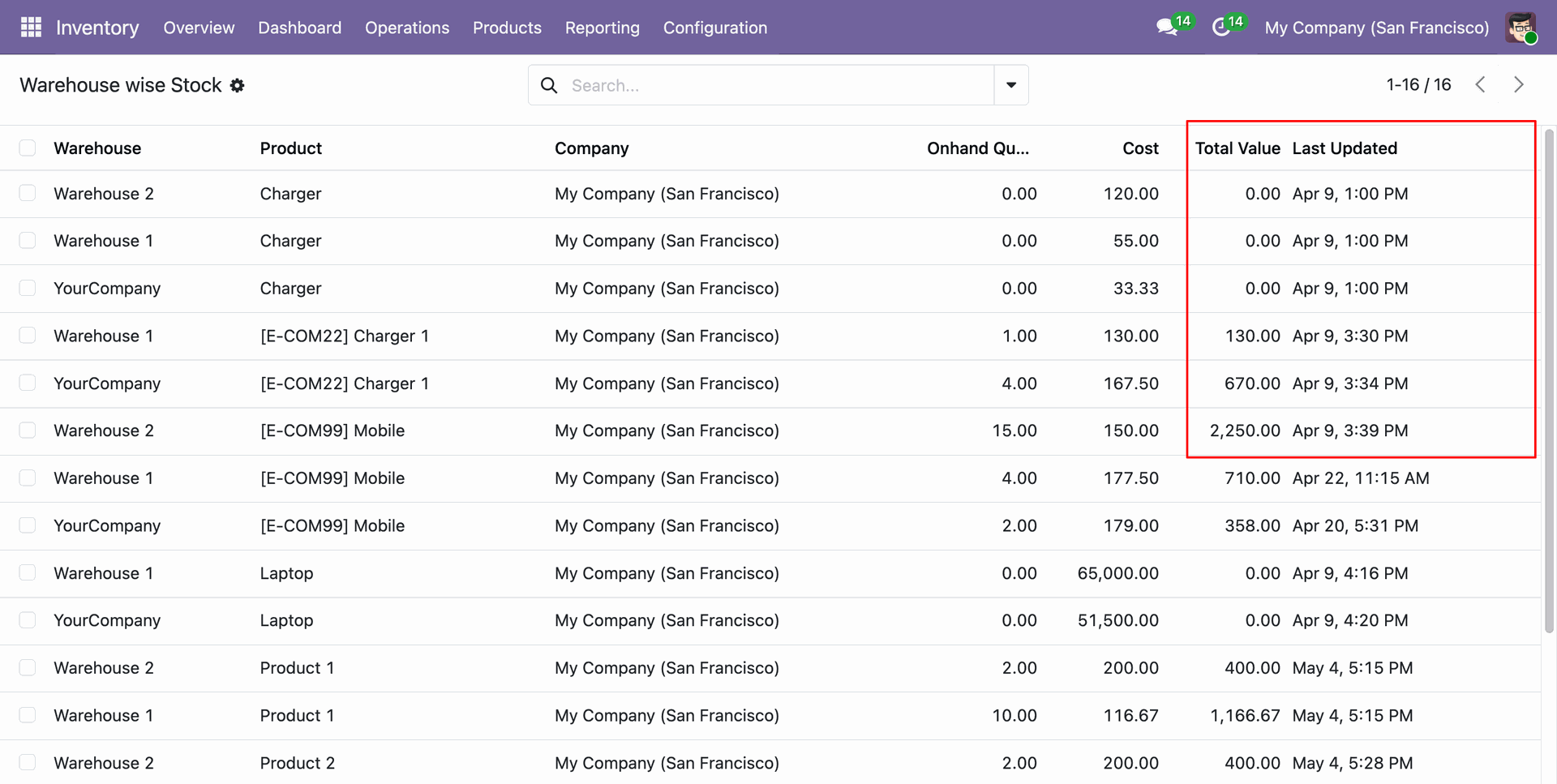Viewport: 1557px width, 784px height.
Task: Click the 51,500.00 cost cell
Action: 1117,620
